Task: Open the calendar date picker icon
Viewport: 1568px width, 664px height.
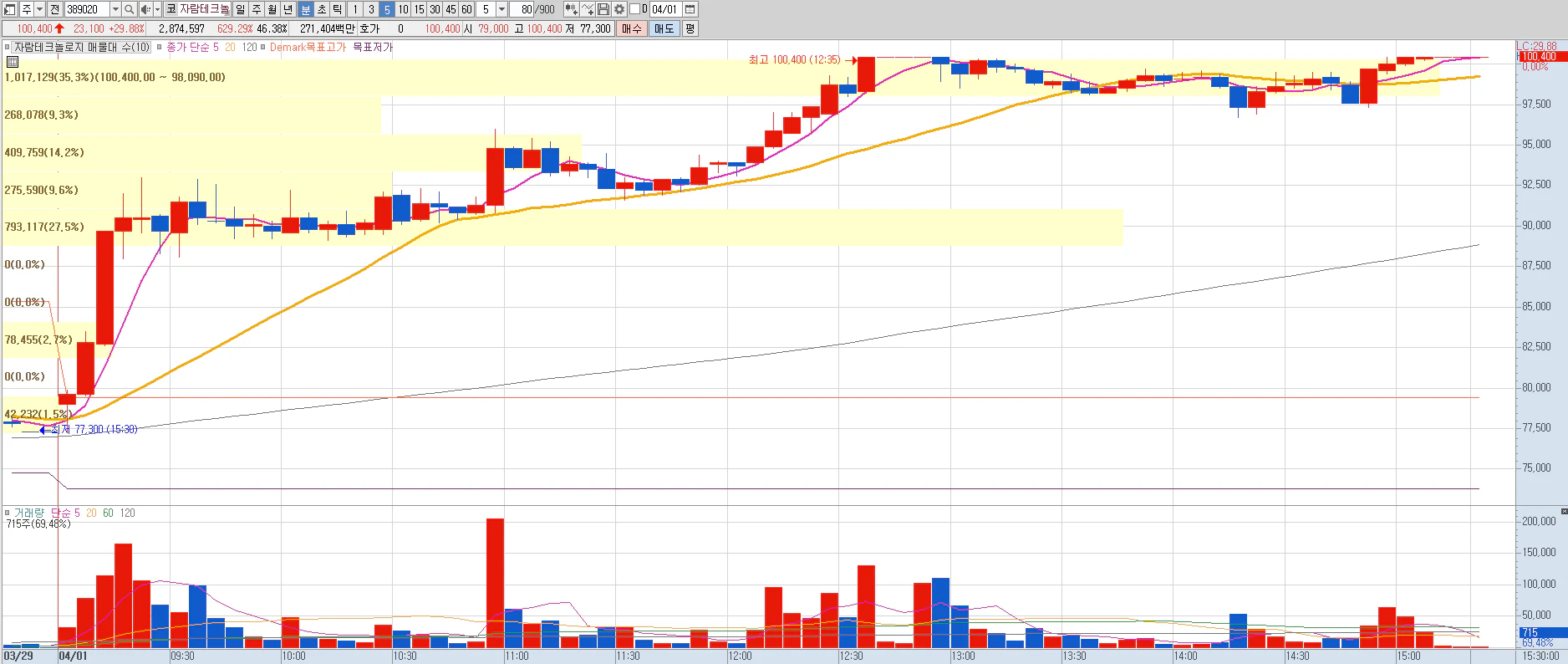Action: 690,9
